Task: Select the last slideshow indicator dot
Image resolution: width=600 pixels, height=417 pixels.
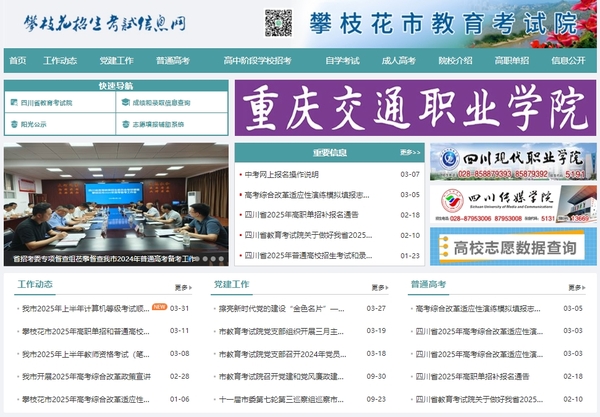Action: (x=221, y=259)
